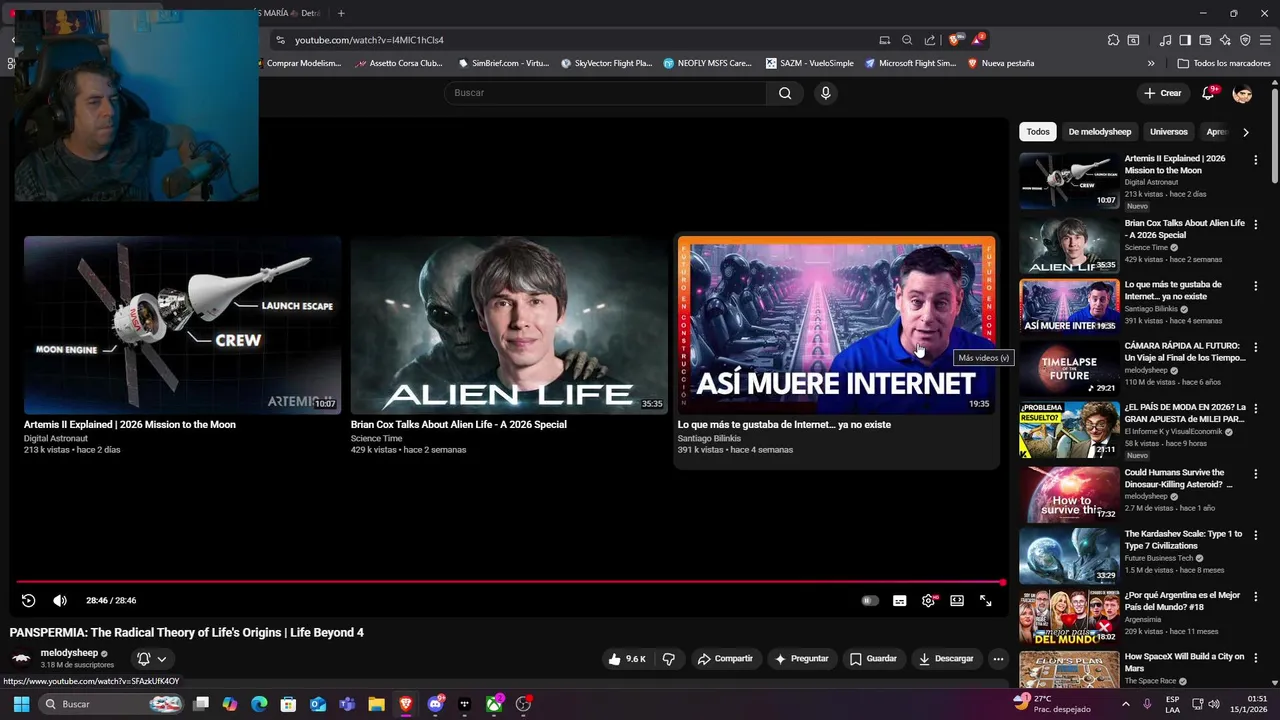This screenshot has width=1280, height=720.
Task: Open options for Artemis II sidebar video
Action: (x=1256, y=160)
